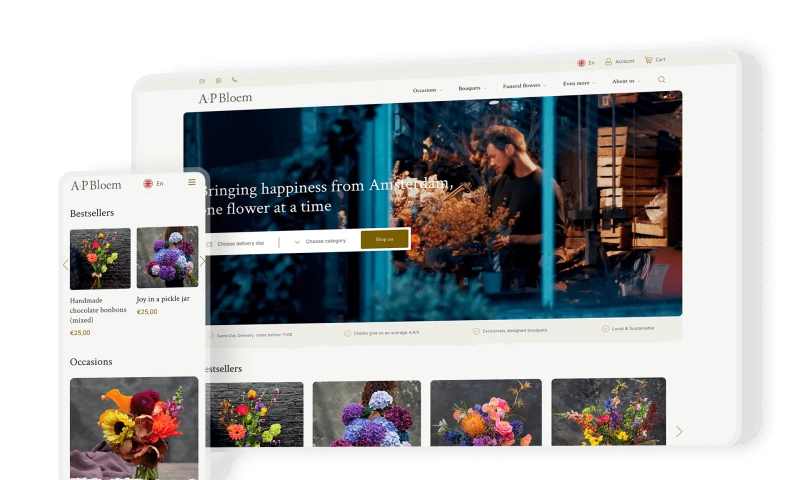Click check icon next to Same Day Delivery

[211, 336]
